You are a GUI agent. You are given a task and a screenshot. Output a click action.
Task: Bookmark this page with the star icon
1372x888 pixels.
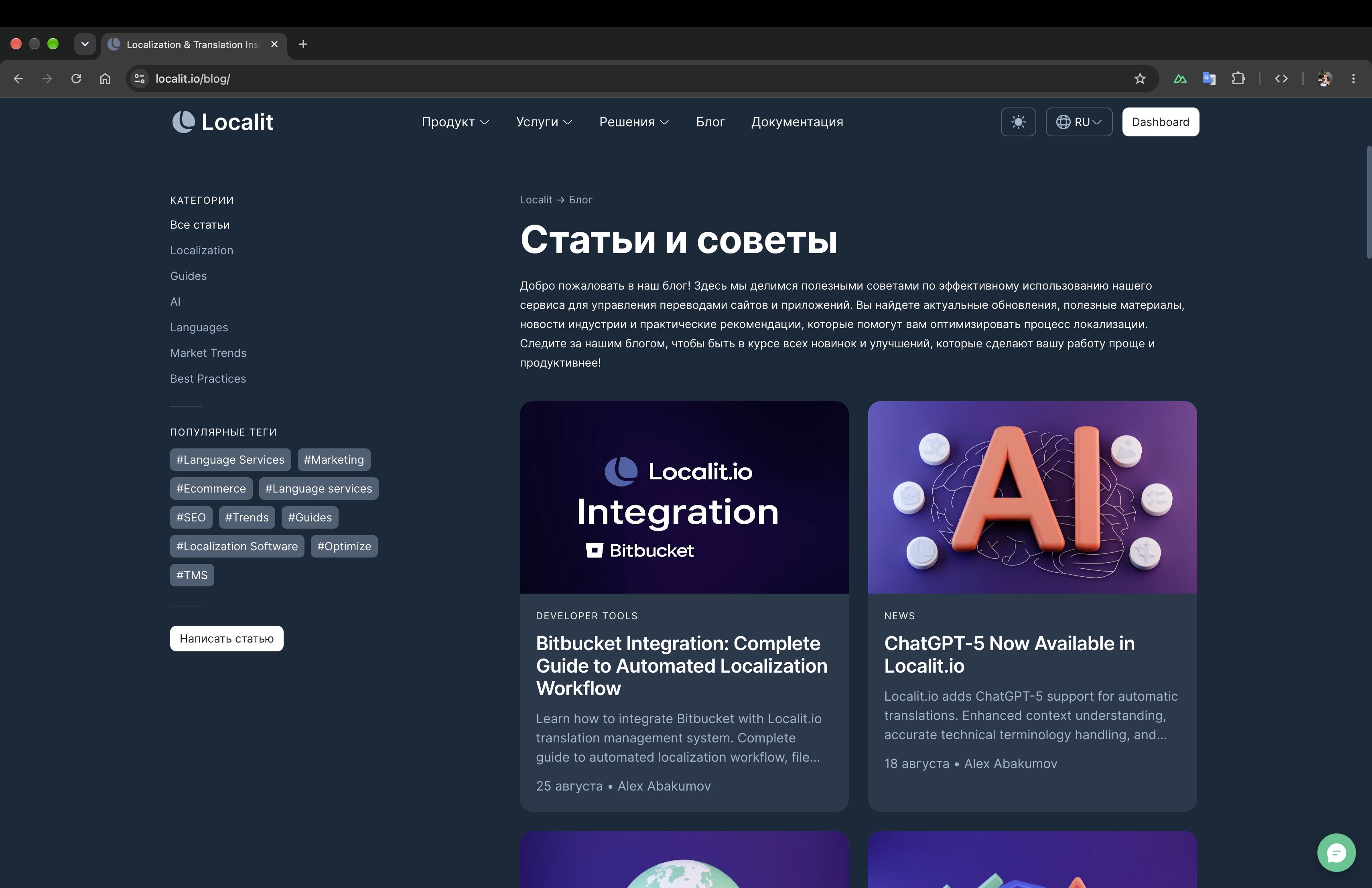click(x=1140, y=78)
